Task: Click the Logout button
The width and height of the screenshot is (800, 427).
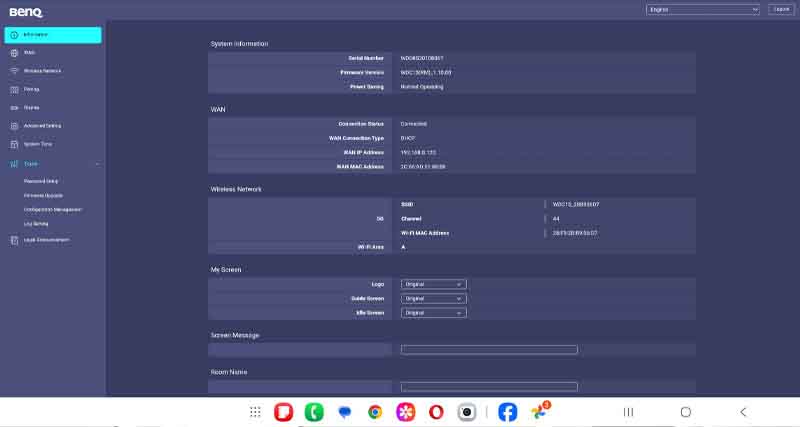Action: click(781, 9)
